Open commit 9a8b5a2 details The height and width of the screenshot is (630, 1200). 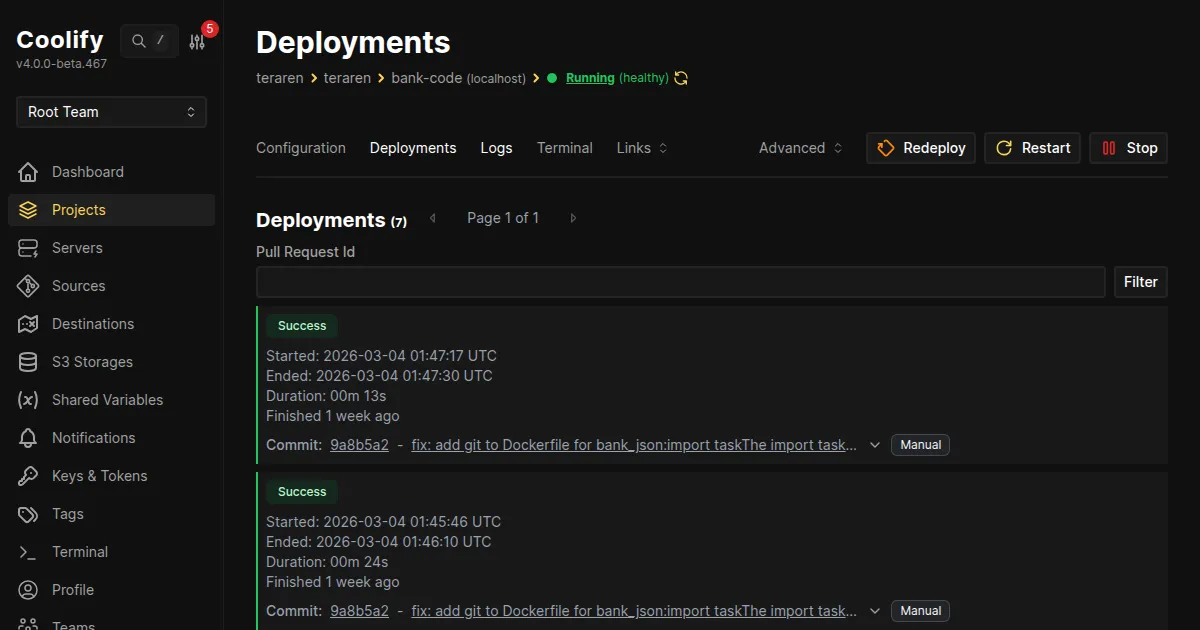(359, 444)
